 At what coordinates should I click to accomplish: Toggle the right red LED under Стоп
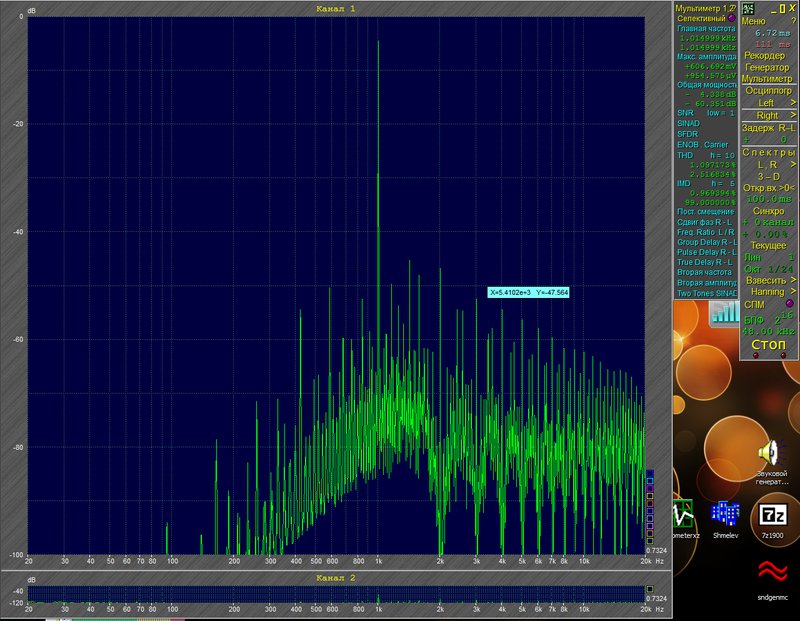(x=783, y=355)
